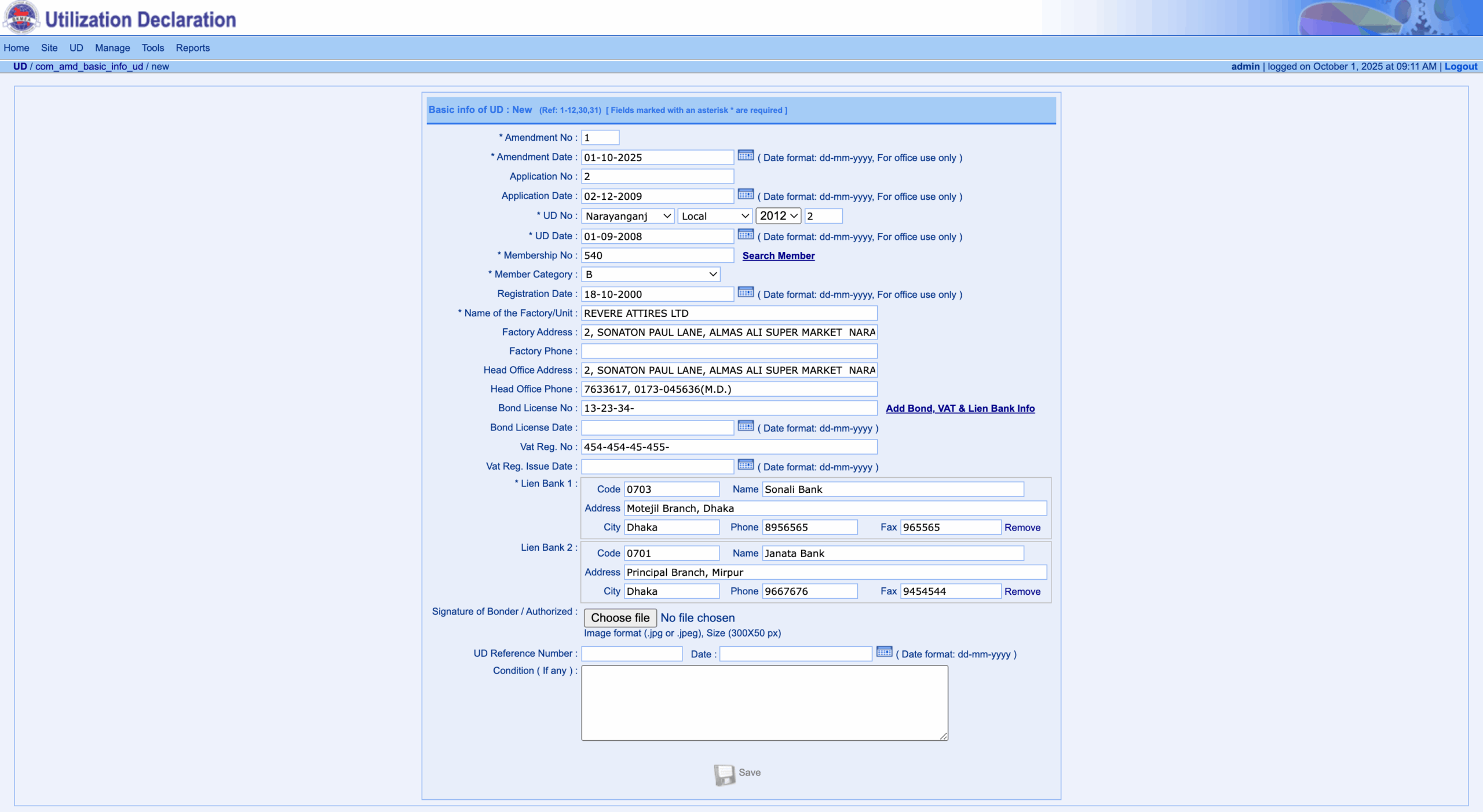Click the Condition (If any) text area

(764, 703)
